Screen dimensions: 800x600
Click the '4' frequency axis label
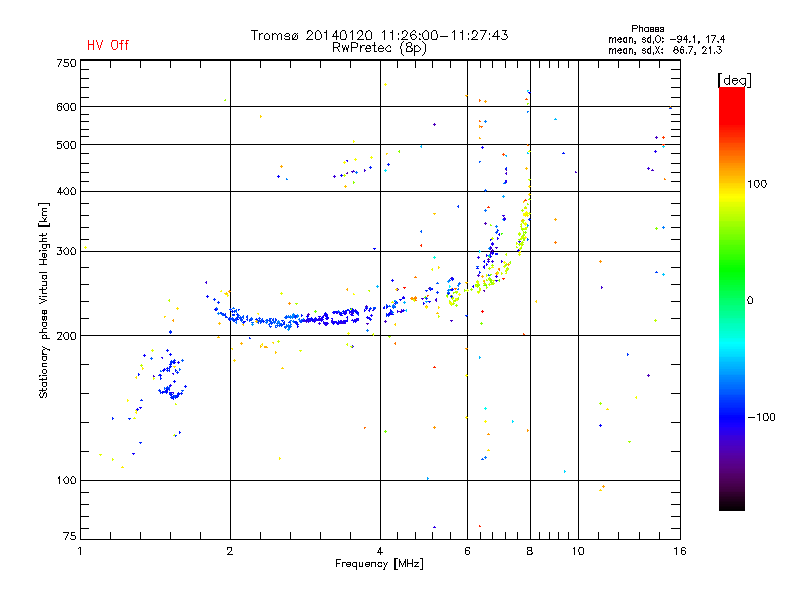click(380, 551)
